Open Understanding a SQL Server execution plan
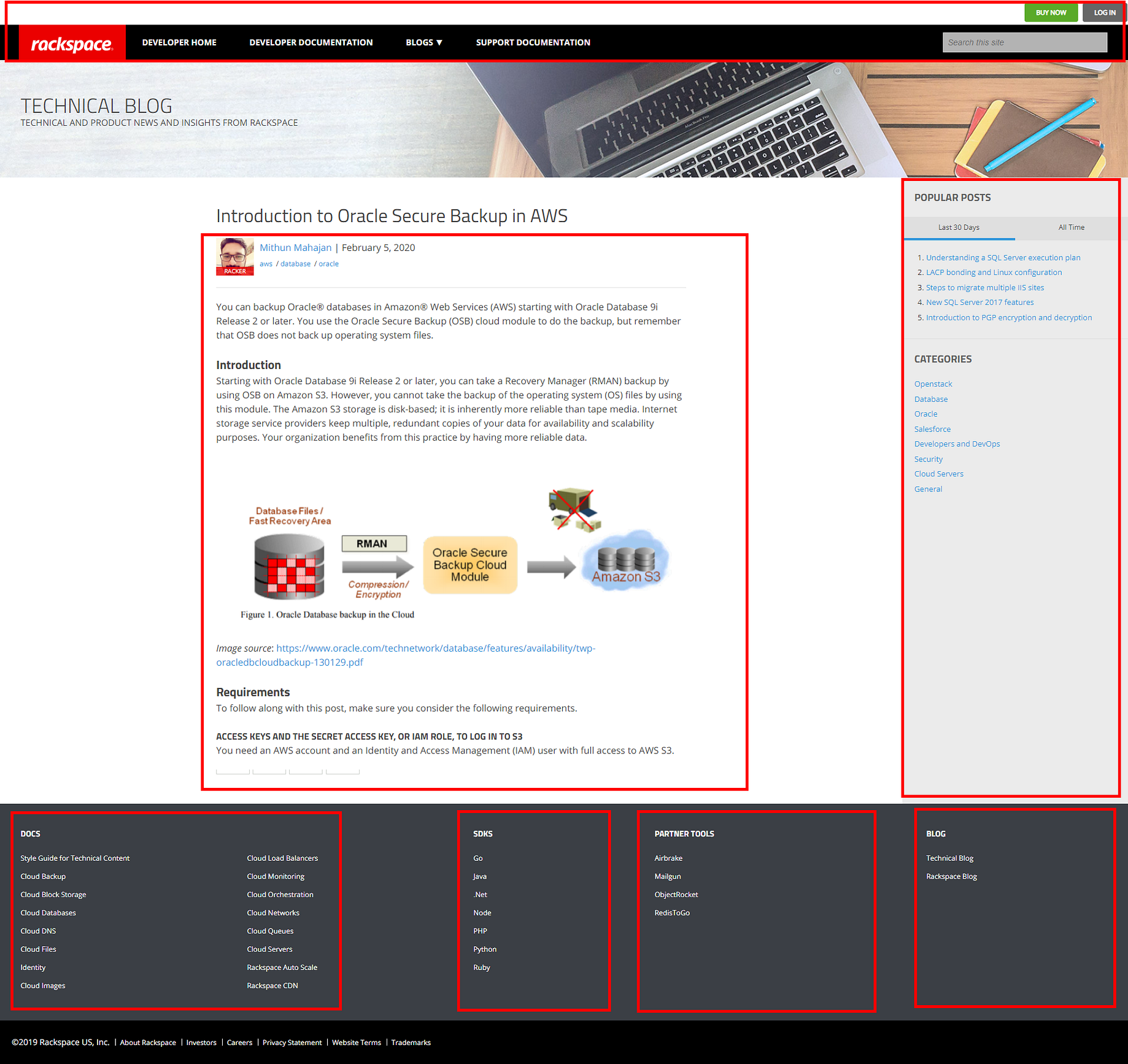The height and width of the screenshot is (1064, 1128). [1003, 258]
